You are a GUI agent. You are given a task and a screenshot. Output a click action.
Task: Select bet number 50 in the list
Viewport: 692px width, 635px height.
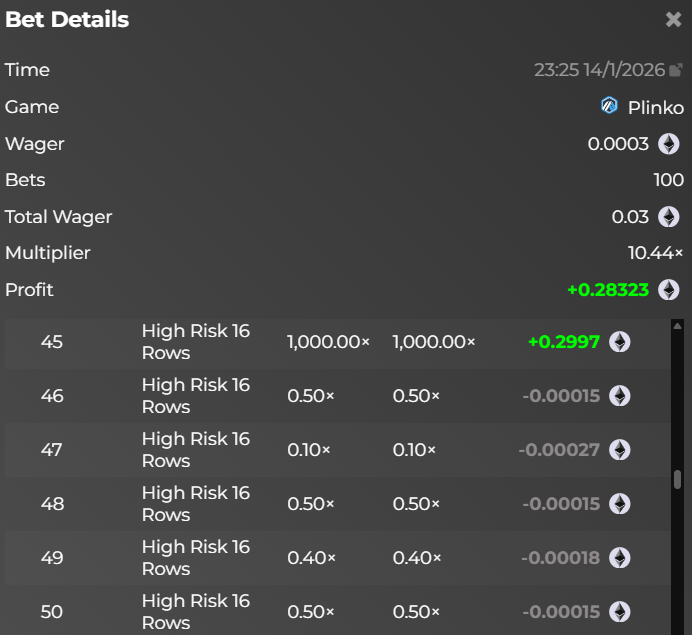click(x=52, y=612)
